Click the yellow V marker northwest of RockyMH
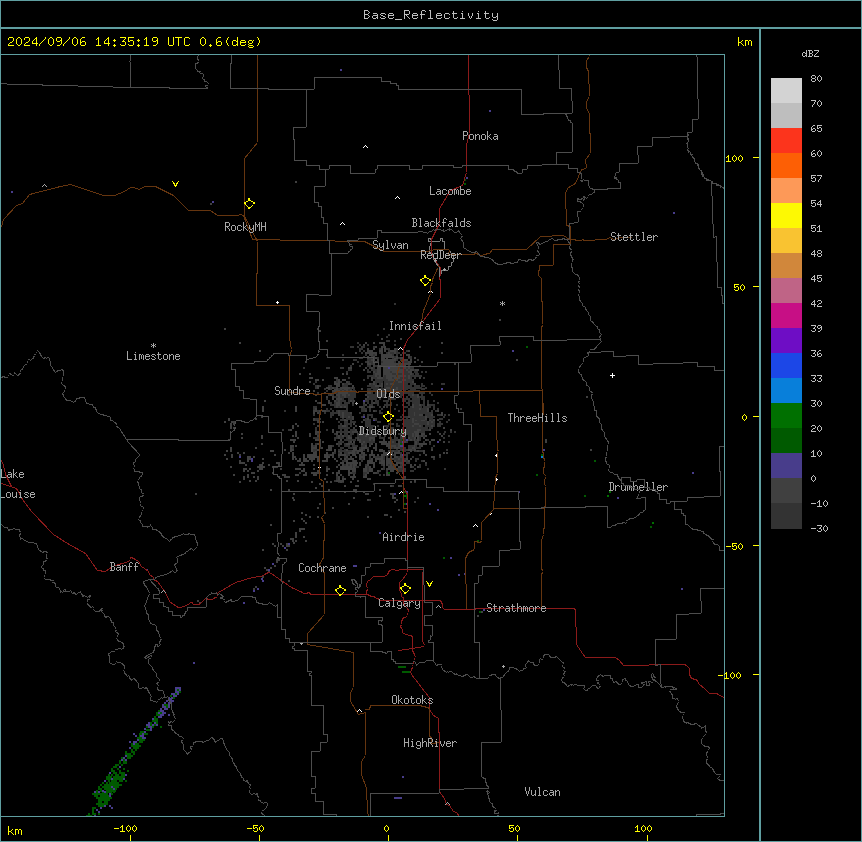 [175, 184]
